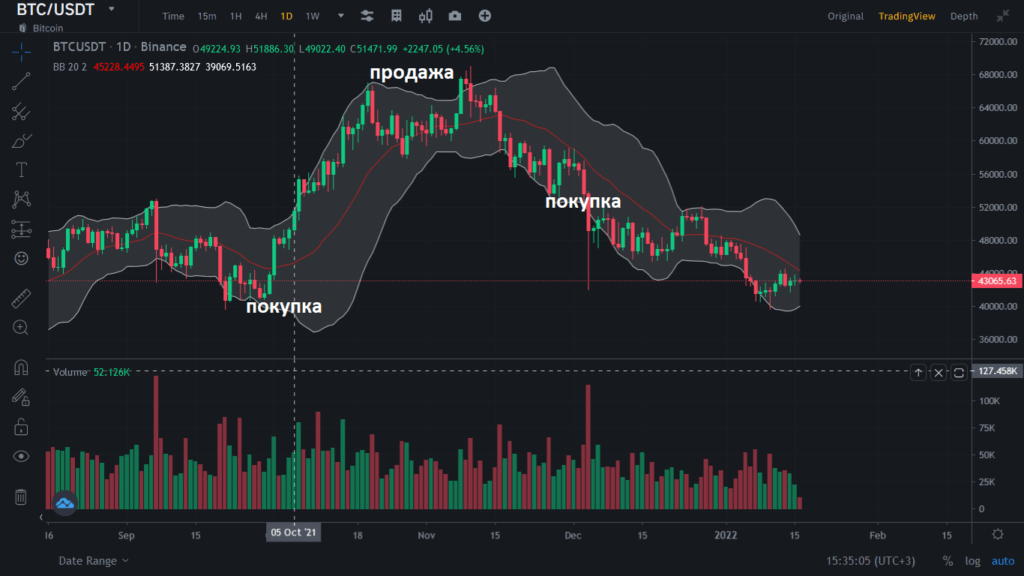Take a chart snapshot with camera icon
1024x576 pixels.
point(456,16)
